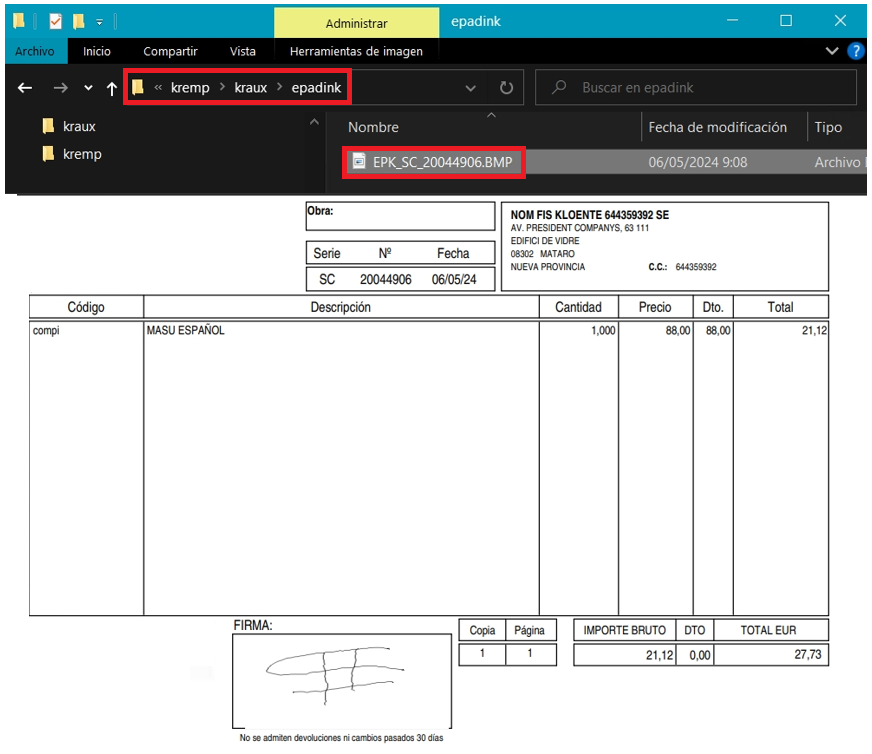Viewport: 872px width, 754px height.
Task: Click the Archivo type cell of BMP file
Action: coord(839,162)
